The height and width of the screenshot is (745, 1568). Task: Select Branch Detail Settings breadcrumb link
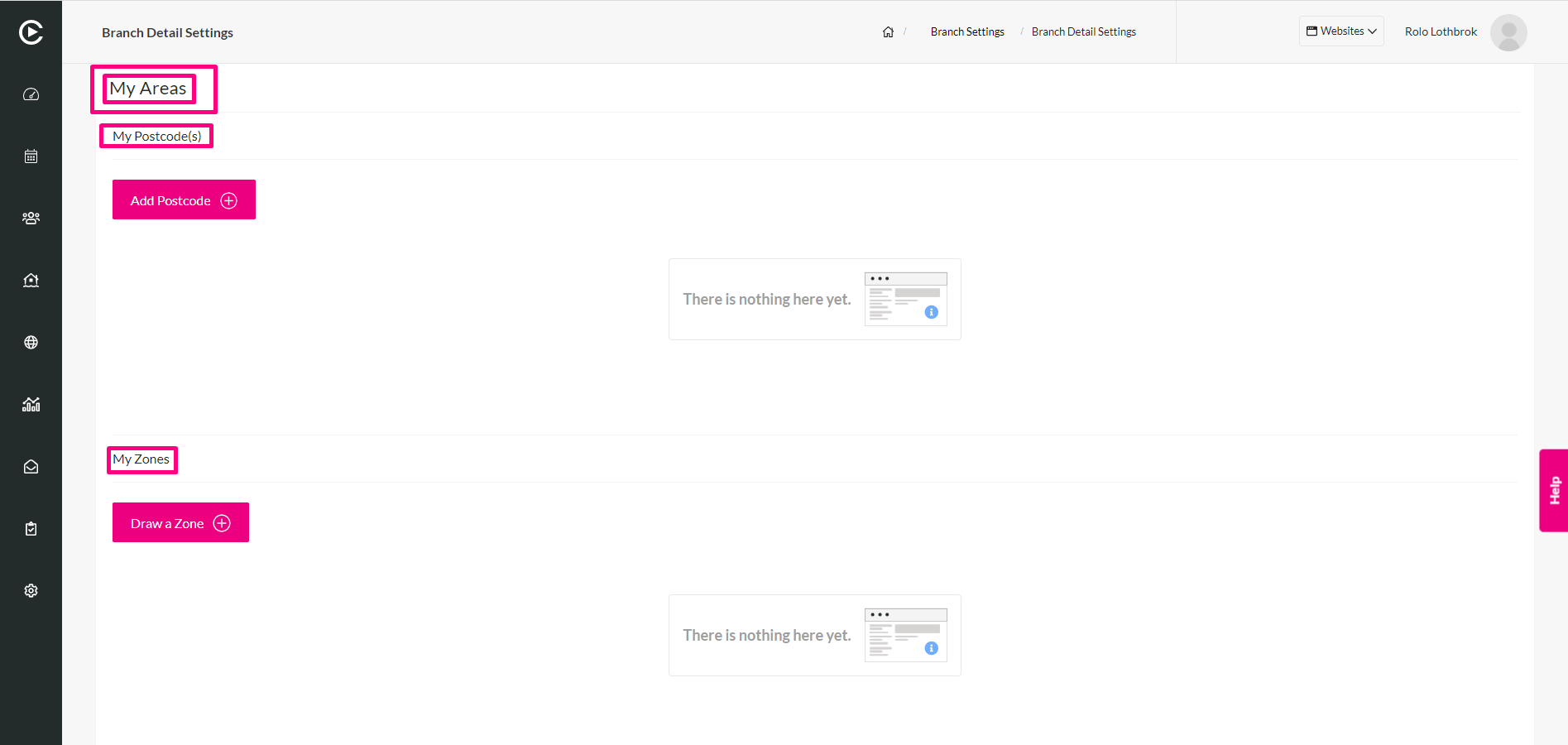[1084, 32]
